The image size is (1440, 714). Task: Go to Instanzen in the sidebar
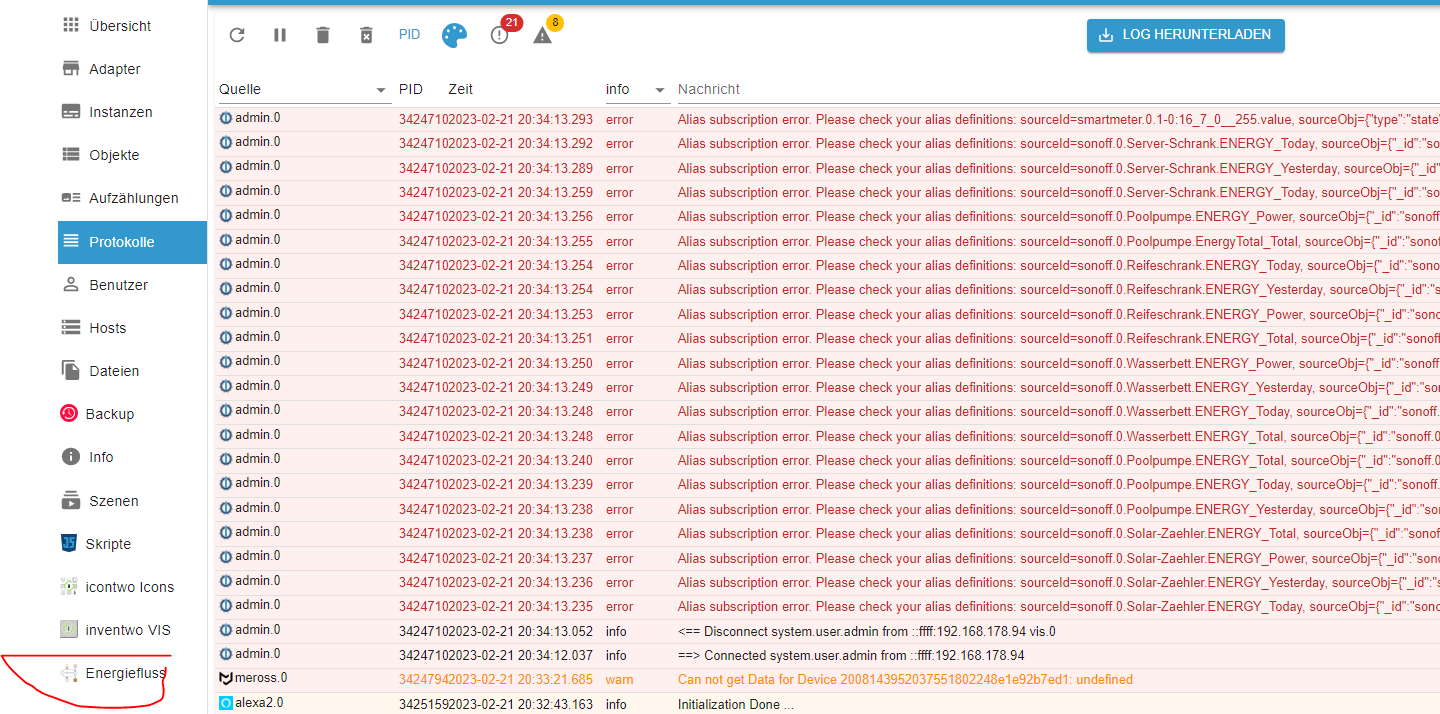coord(132,112)
